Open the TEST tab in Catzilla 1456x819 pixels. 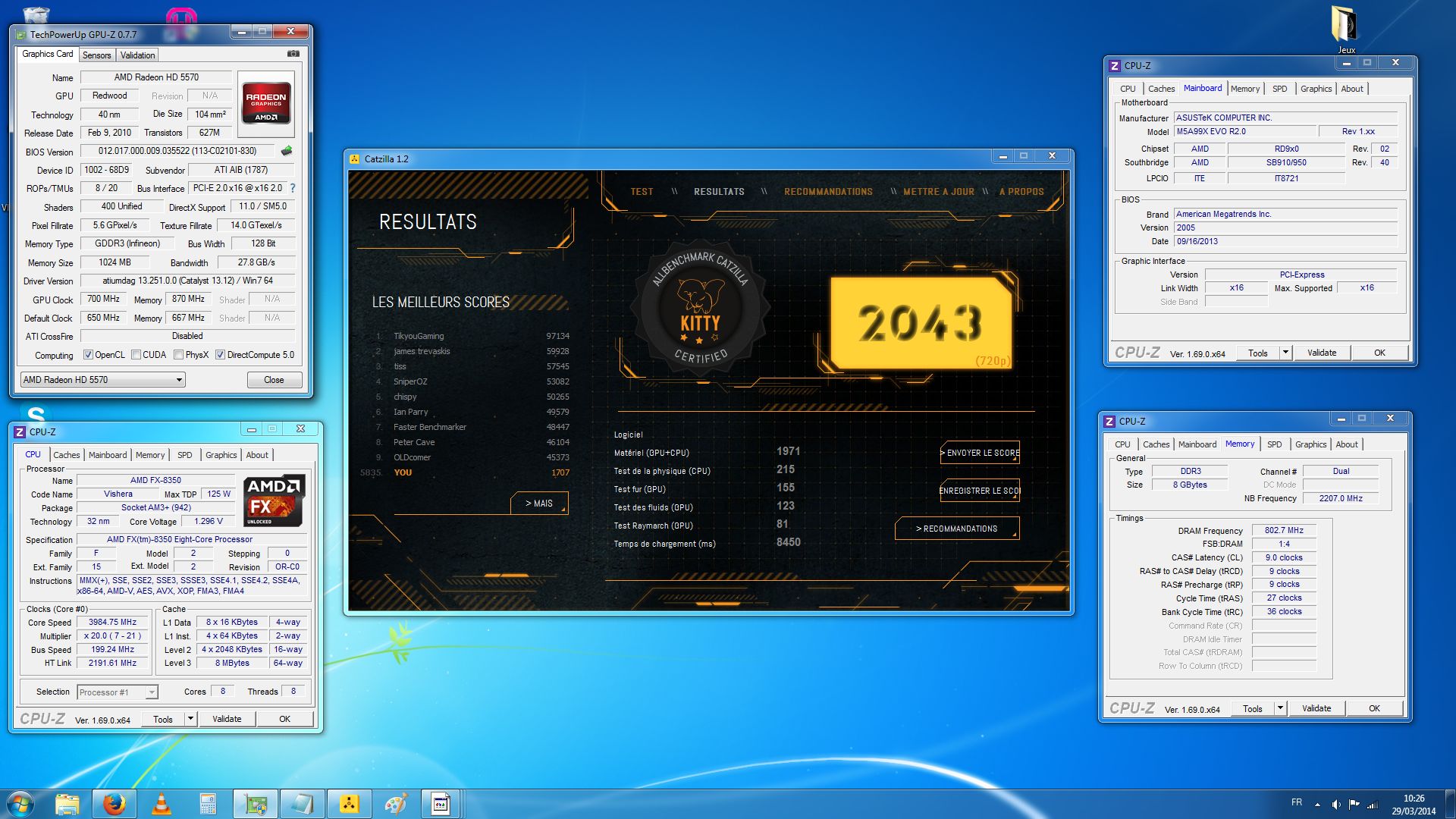[x=642, y=192]
